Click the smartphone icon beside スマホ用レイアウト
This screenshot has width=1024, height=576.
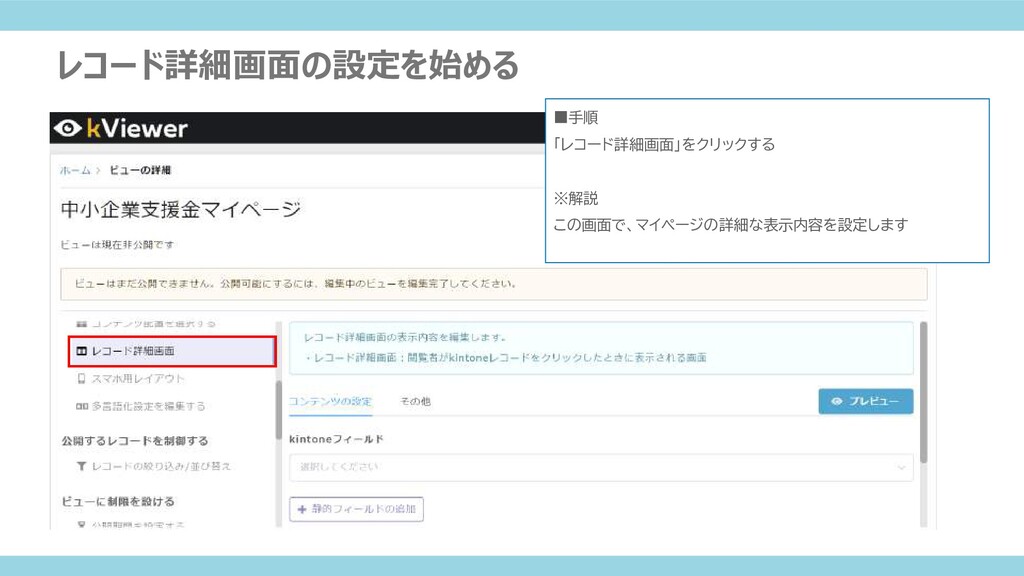click(81, 379)
